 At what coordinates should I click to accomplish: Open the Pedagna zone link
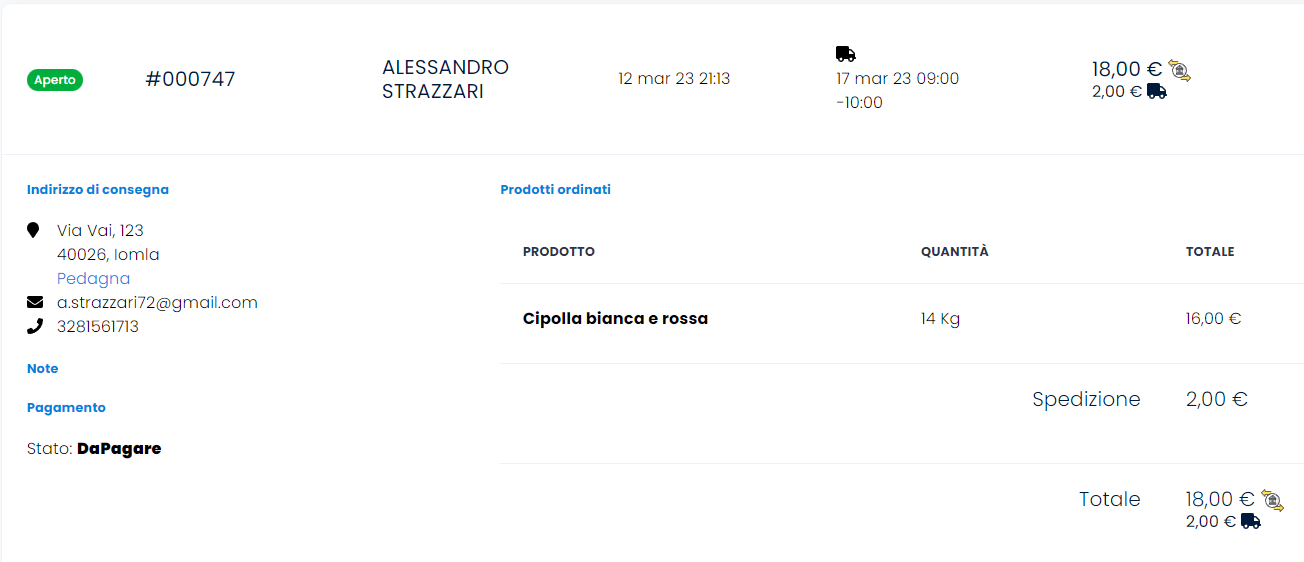point(93,278)
